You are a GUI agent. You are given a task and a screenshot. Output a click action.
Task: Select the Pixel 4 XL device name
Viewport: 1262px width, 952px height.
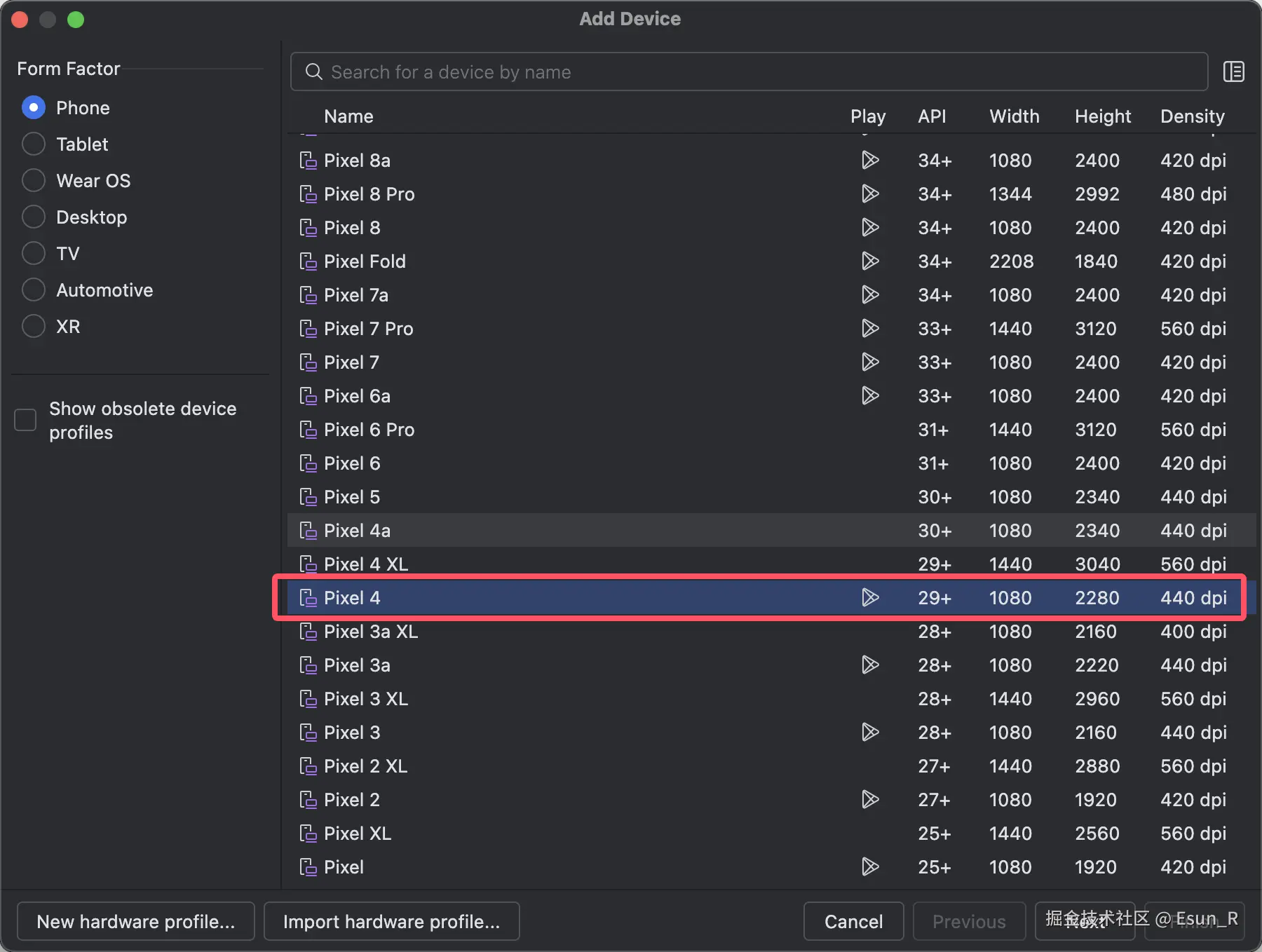pyautogui.click(x=366, y=564)
